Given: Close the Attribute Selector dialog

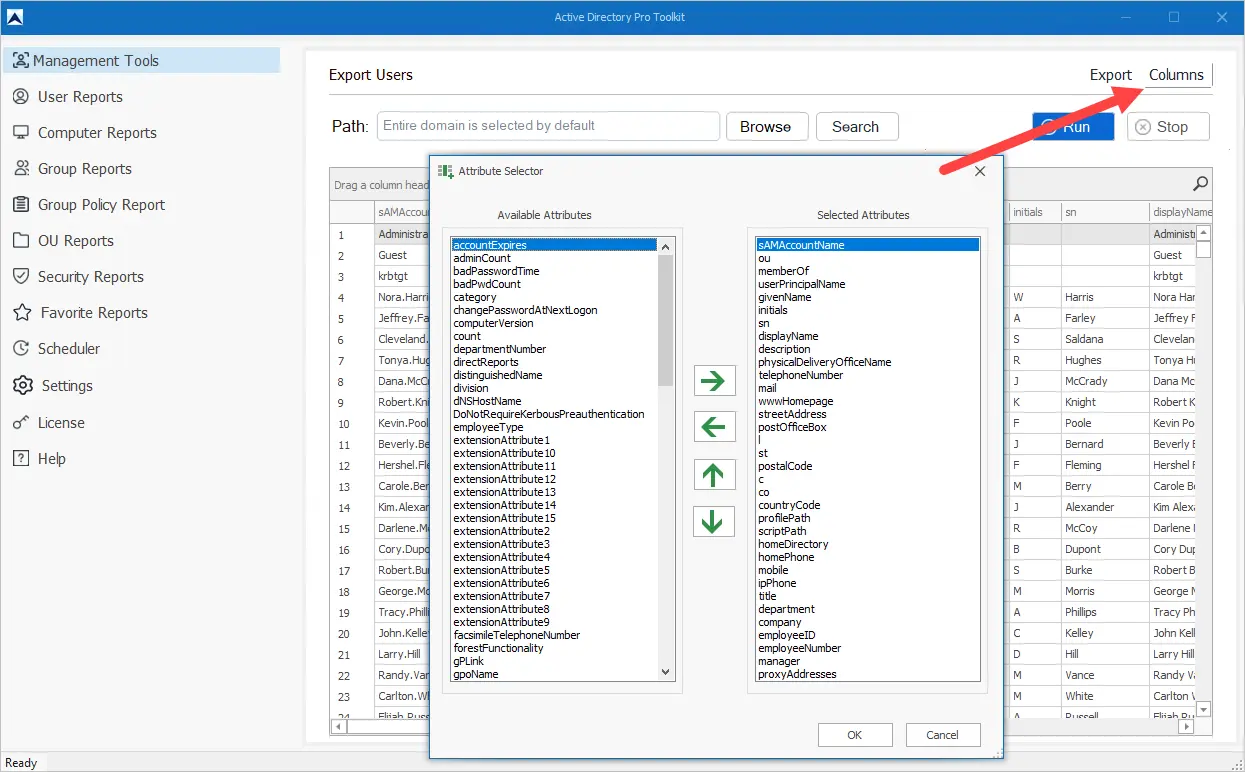Looking at the screenshot, I should (980, 171).
